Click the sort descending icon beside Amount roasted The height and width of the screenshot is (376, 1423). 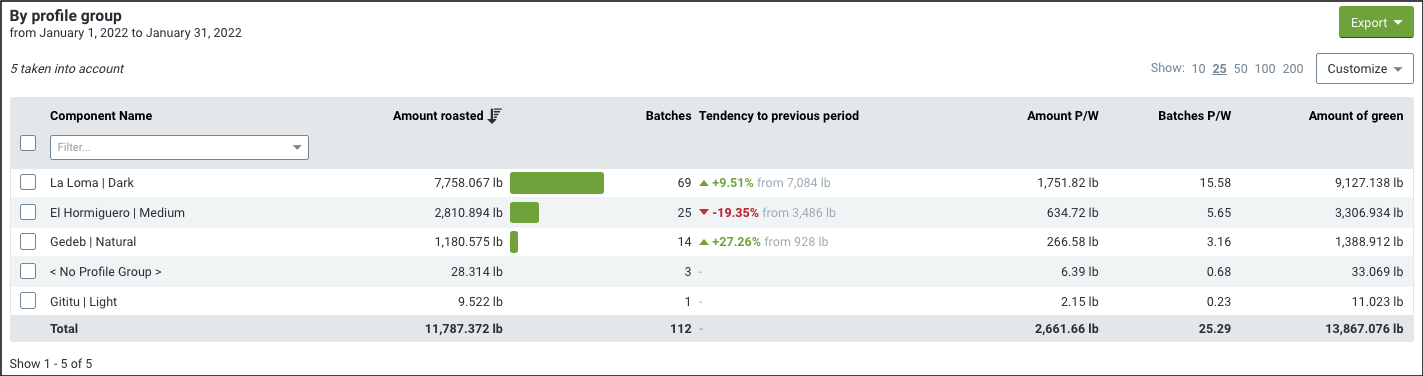pyautogui.click(x=494, y=116)
